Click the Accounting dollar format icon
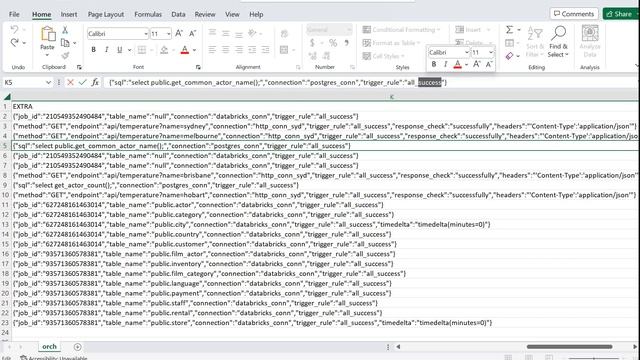The width and height of the screenshot is (640, 360). pos(312,43)
